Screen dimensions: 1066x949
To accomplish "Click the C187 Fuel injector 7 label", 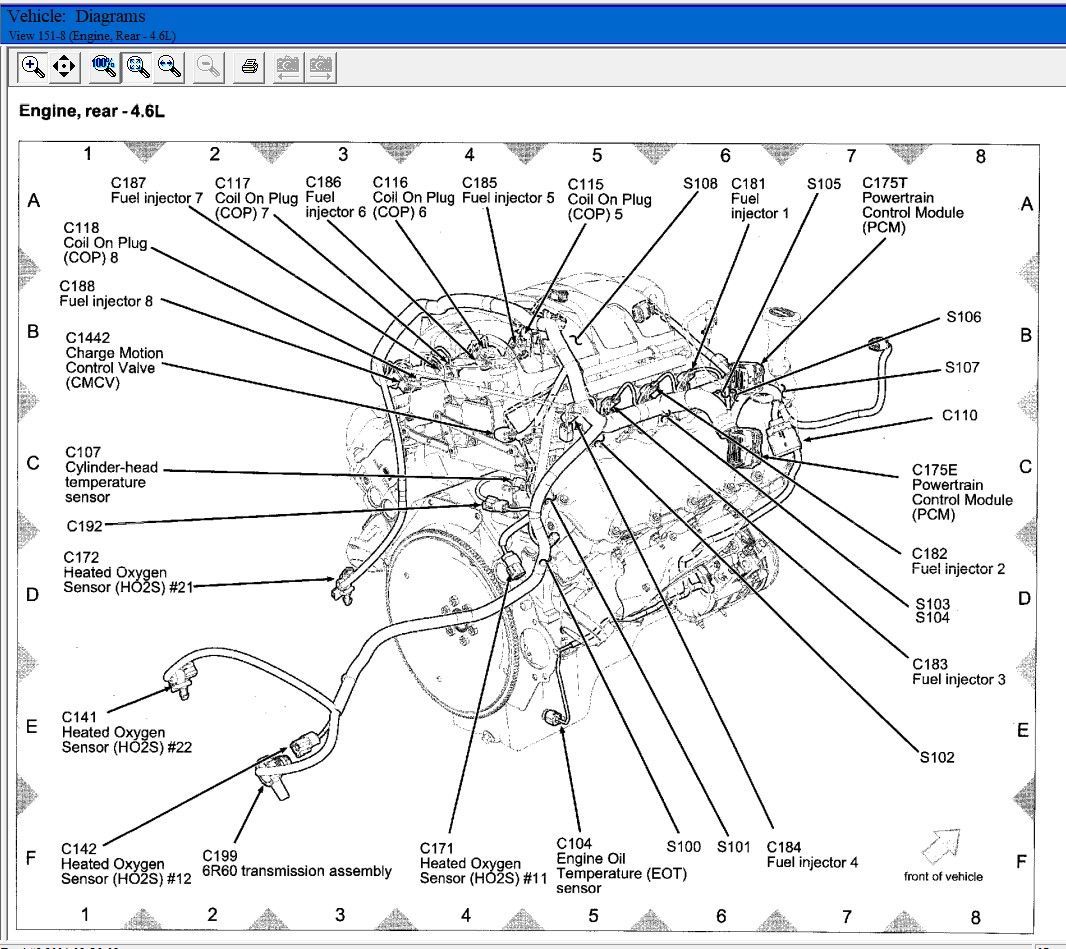I will coord(155,190).
